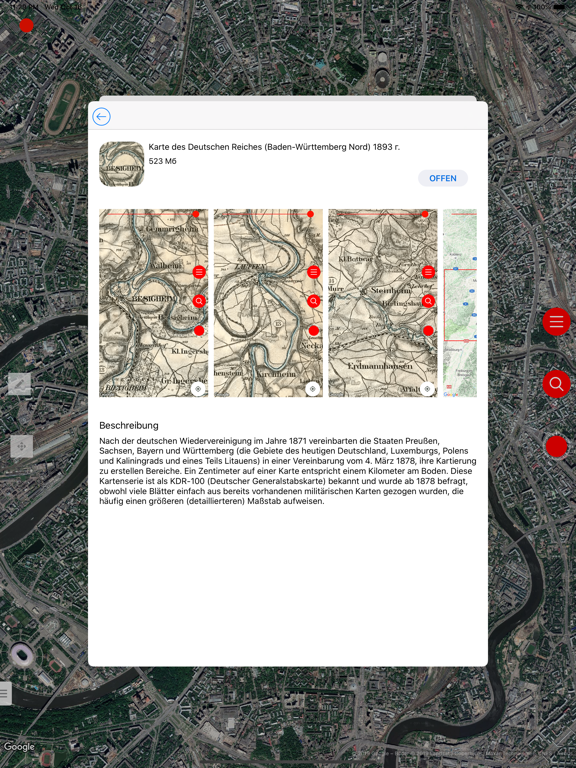Image resolution: width=576 pixels, height=768 pixels.
Task: Click the map title Karte des Deutschen Reiches
Action: (x=274, y=147)
